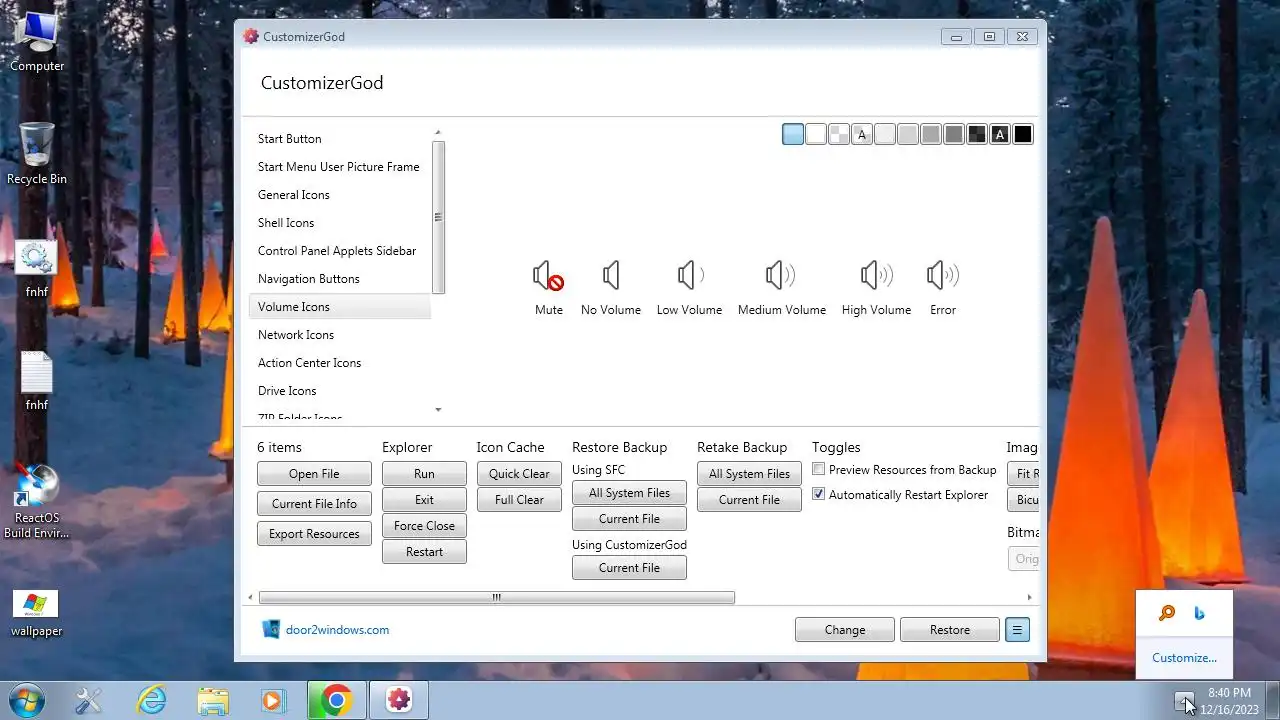Click Icon Cache Quick Clear
1280x720 pixels.
pos(519,474)
